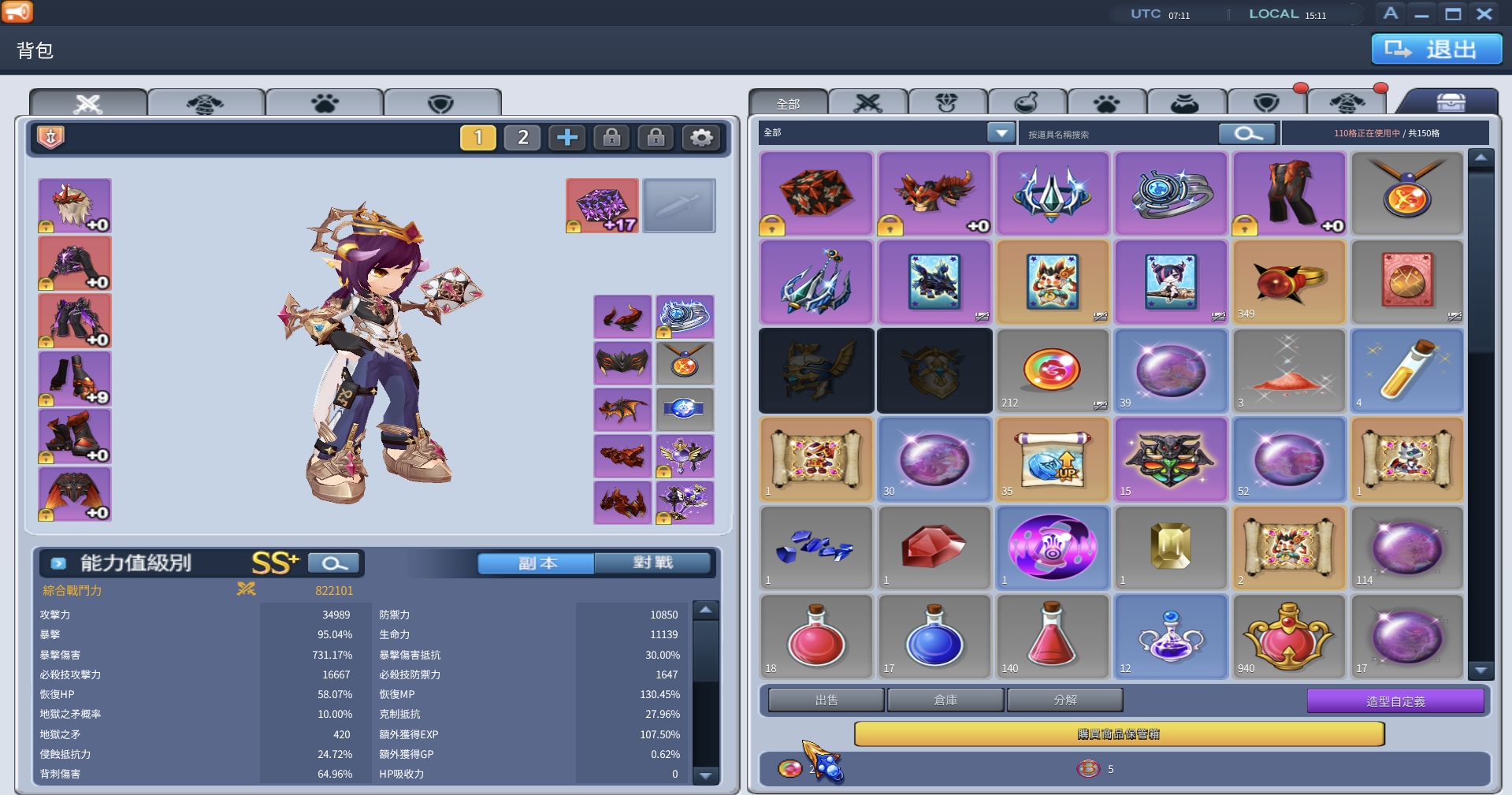1512x795 pixels.
Task: Click the inventory scrollbar thumb
Action: [1481, 262]
